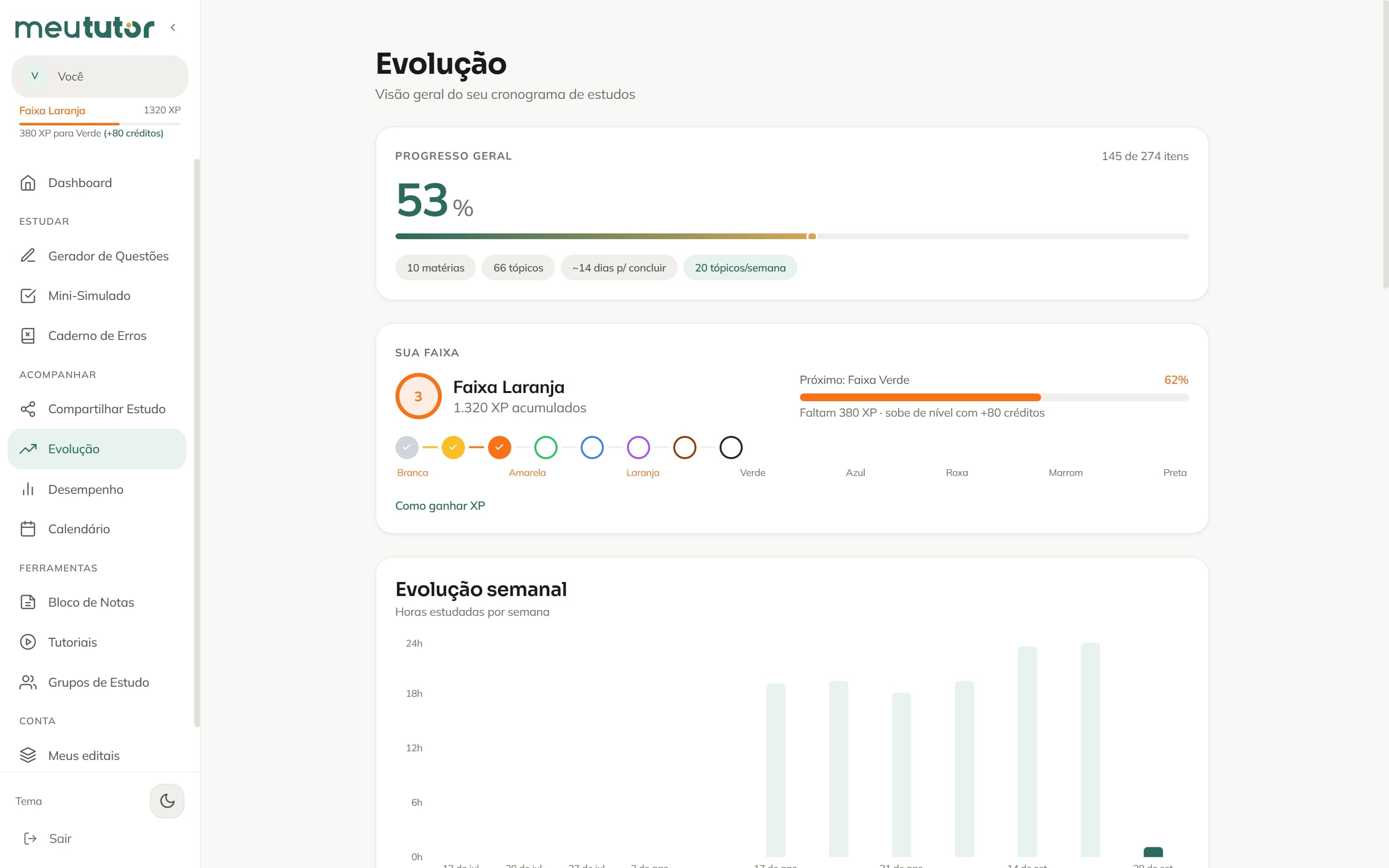The image size is (1389, 868).
Task: Click the 66 tópicos chip
Action: click(518, 268)
